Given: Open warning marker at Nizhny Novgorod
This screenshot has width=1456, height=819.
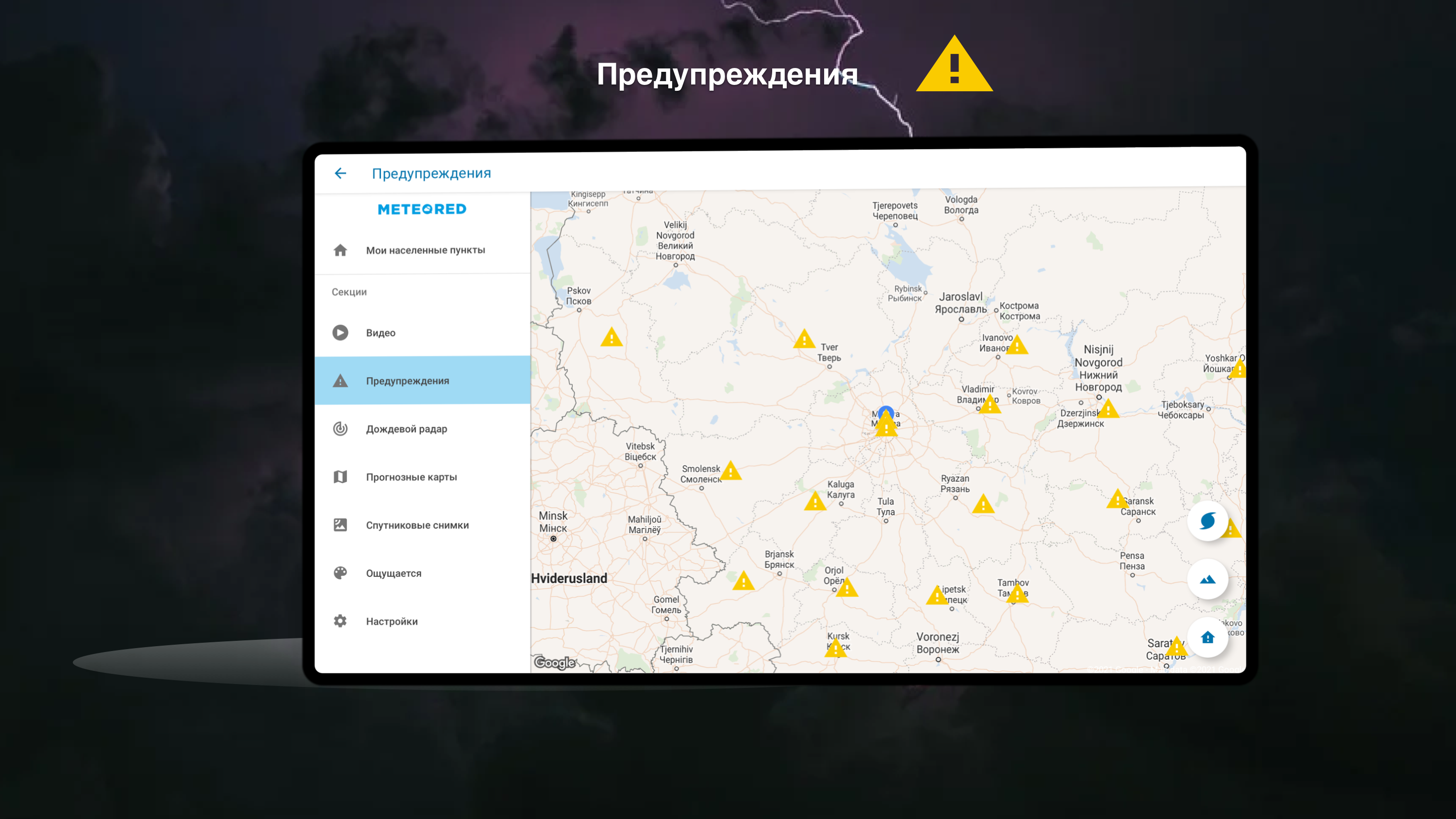Looking at the screenshot, I should pyautogui.click(x=1108, y=409).
